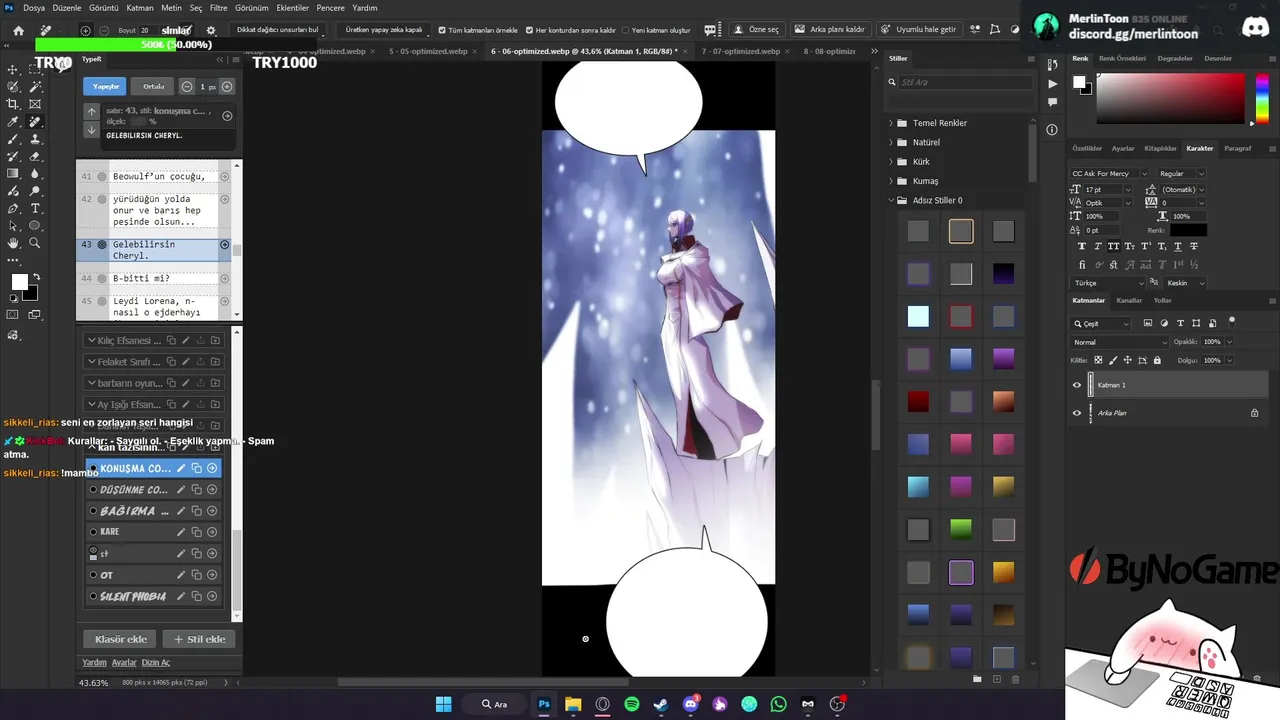This screenshot has height=720, width=1280.
Task: Click the Özne seç button
Action: (x=756, y=30)
